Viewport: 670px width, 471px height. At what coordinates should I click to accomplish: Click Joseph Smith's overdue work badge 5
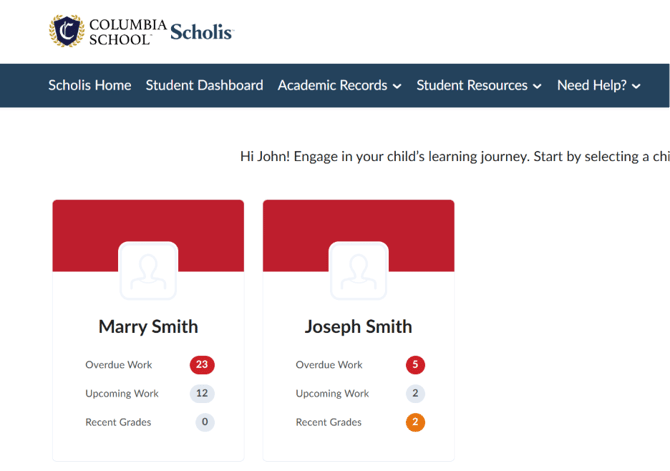pos(415,365)
